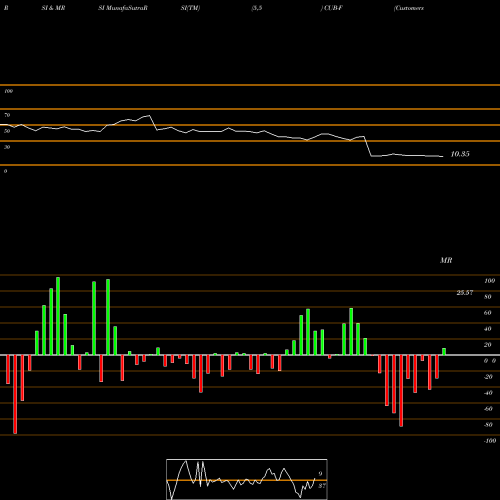Image resolution: width=500 pixels, height=500 pixels.
Task: Select the 60 label on MR axis
Action: [x=487, y=313]
